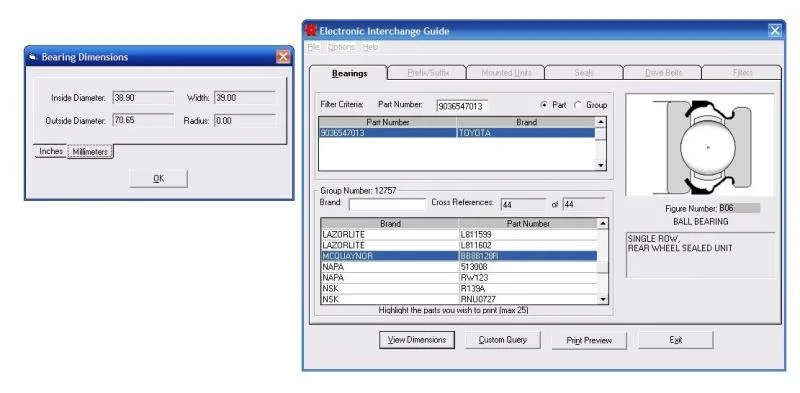Select the Group radio button
The height and width of the screenshot is (393, 800).
578,105
